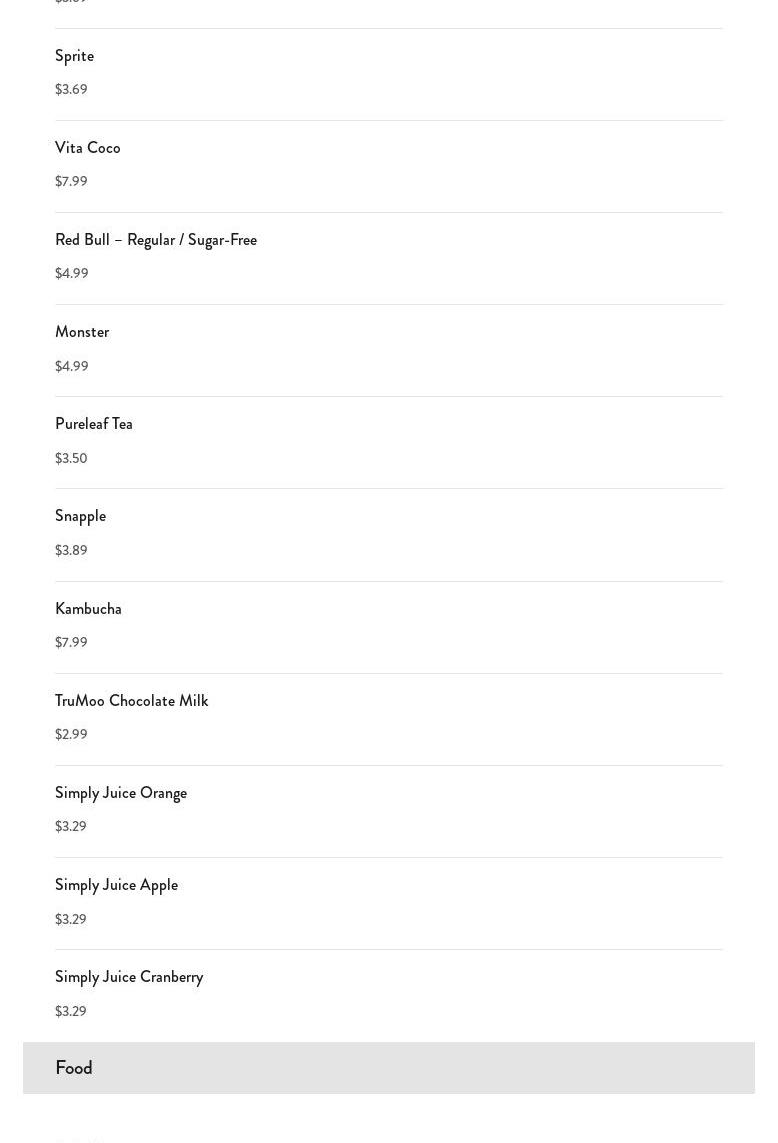Click the $3.69 Sprite price
The image size is (778, 1143).
tap(71, 89)
